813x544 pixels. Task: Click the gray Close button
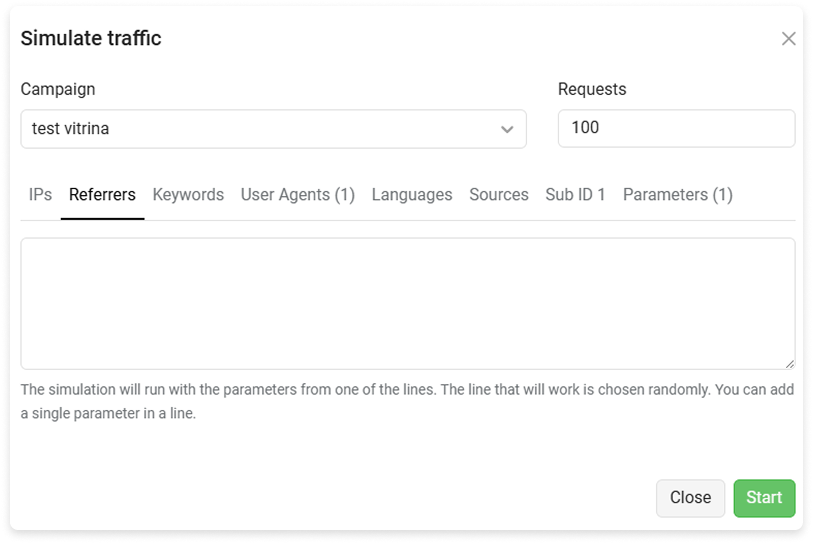pyautogui.click(x=690, y=498)
